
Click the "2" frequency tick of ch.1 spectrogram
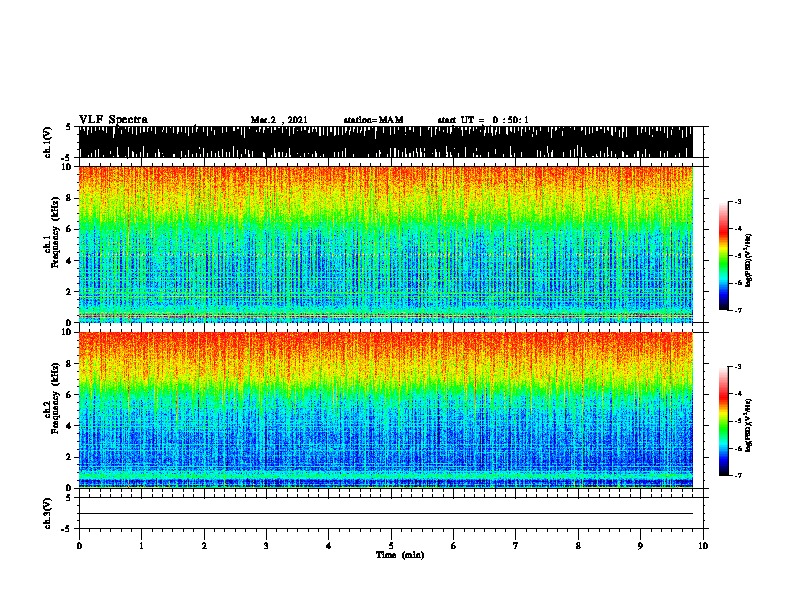(70, 292)
